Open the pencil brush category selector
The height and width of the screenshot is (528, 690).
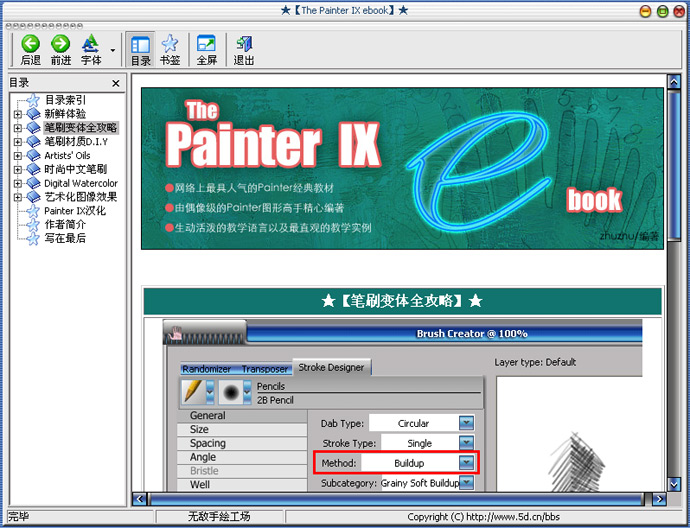198,392
